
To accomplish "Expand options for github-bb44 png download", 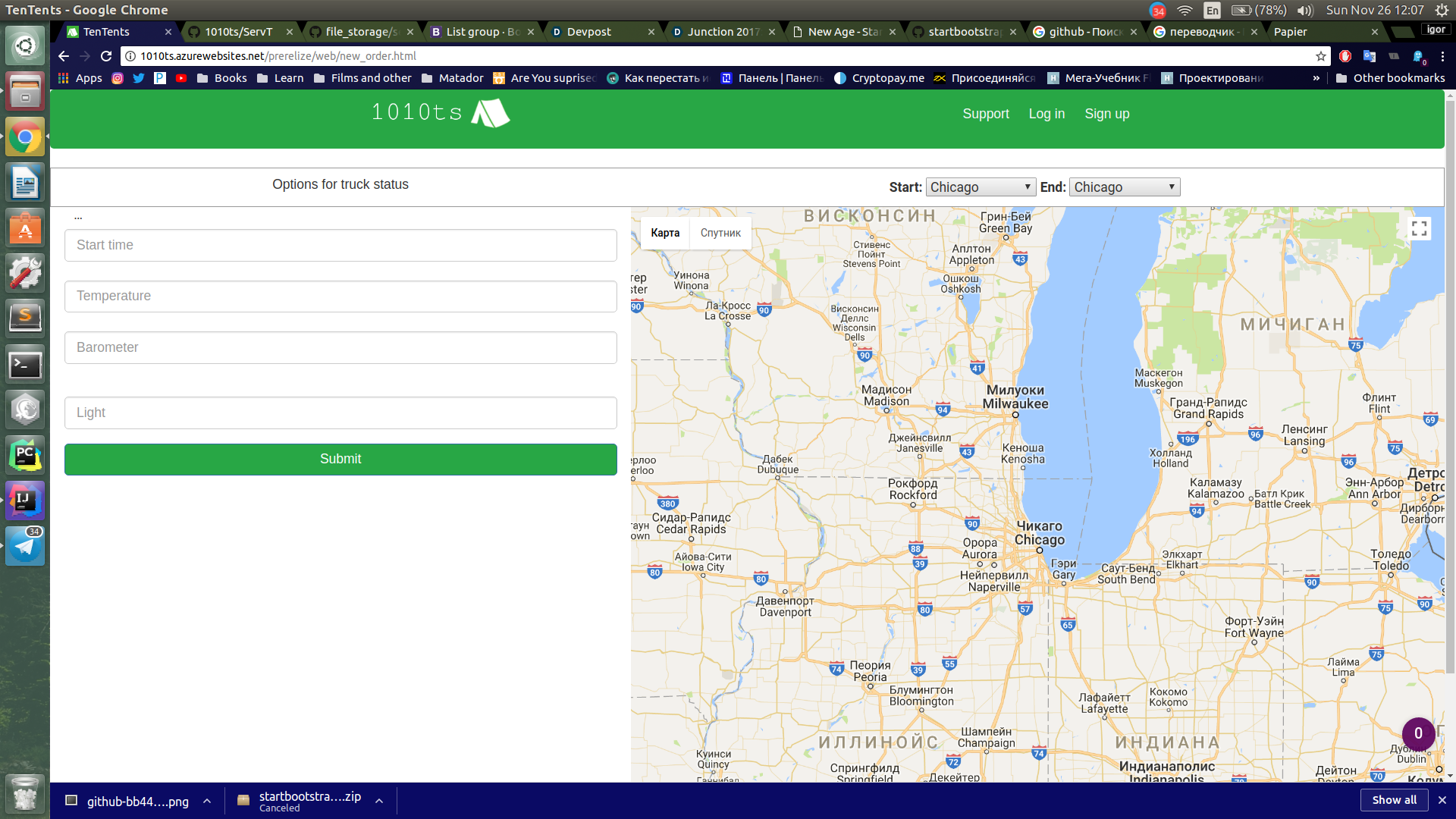I will coord(207,801).
